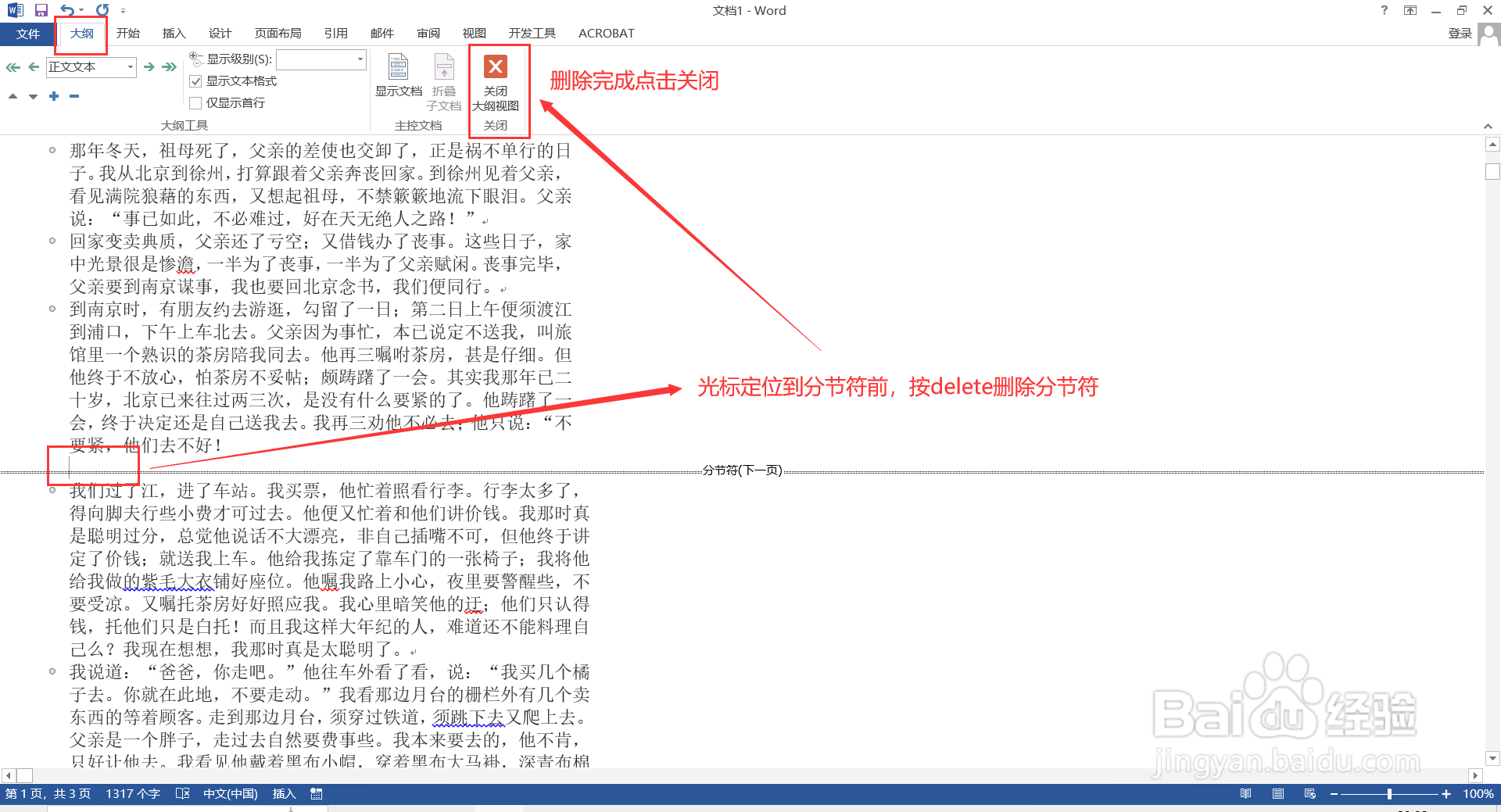
Task: Click the horizontal scrollbar right arrow
Action: (x=1475, y=776)
